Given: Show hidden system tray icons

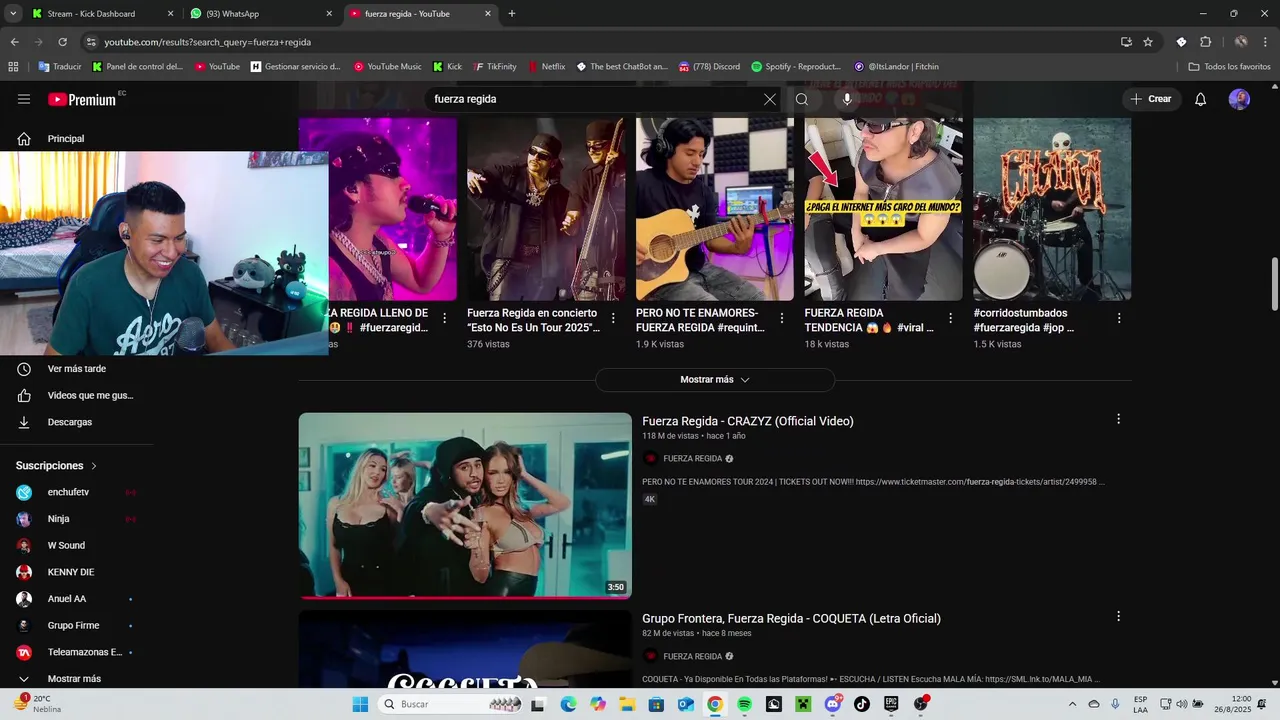Looking at the screenshot, I should click(x=1072, y=704).
